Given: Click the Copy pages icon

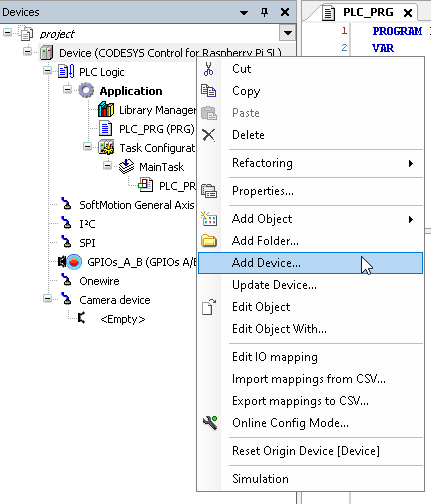Looking at the screenshot, I should [209, 91].
